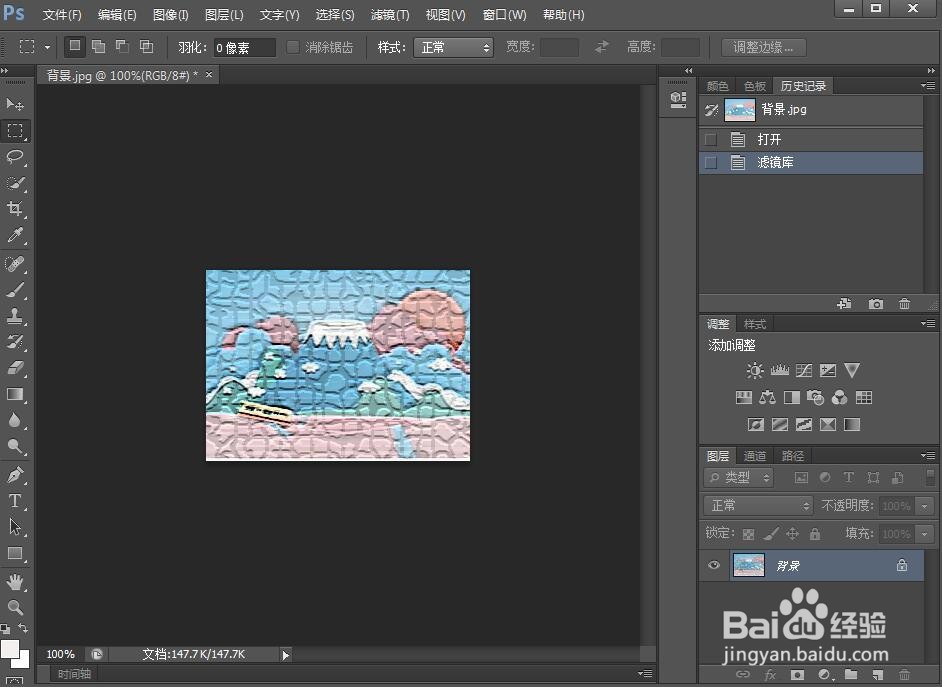The width and height of the screenshot is (942, 687).
Task: Toggle history brush source for 打开 state
Action: pos(711,140)
